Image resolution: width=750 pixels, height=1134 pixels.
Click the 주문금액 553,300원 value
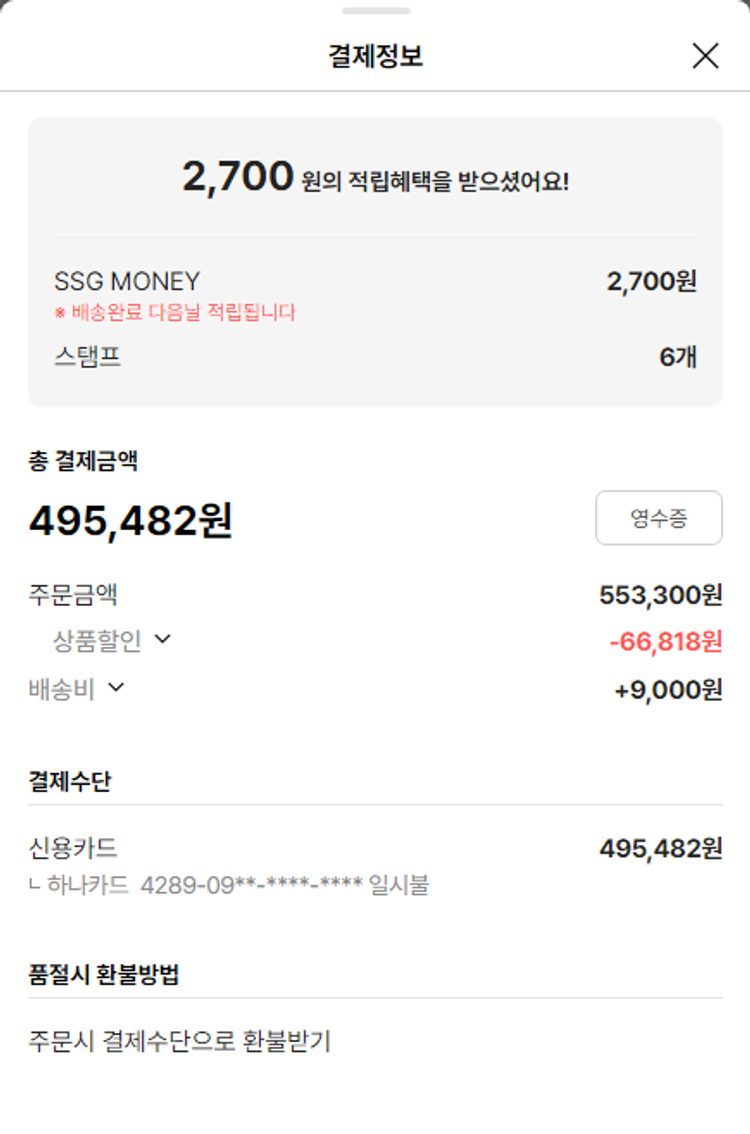[x=660, y=595]
